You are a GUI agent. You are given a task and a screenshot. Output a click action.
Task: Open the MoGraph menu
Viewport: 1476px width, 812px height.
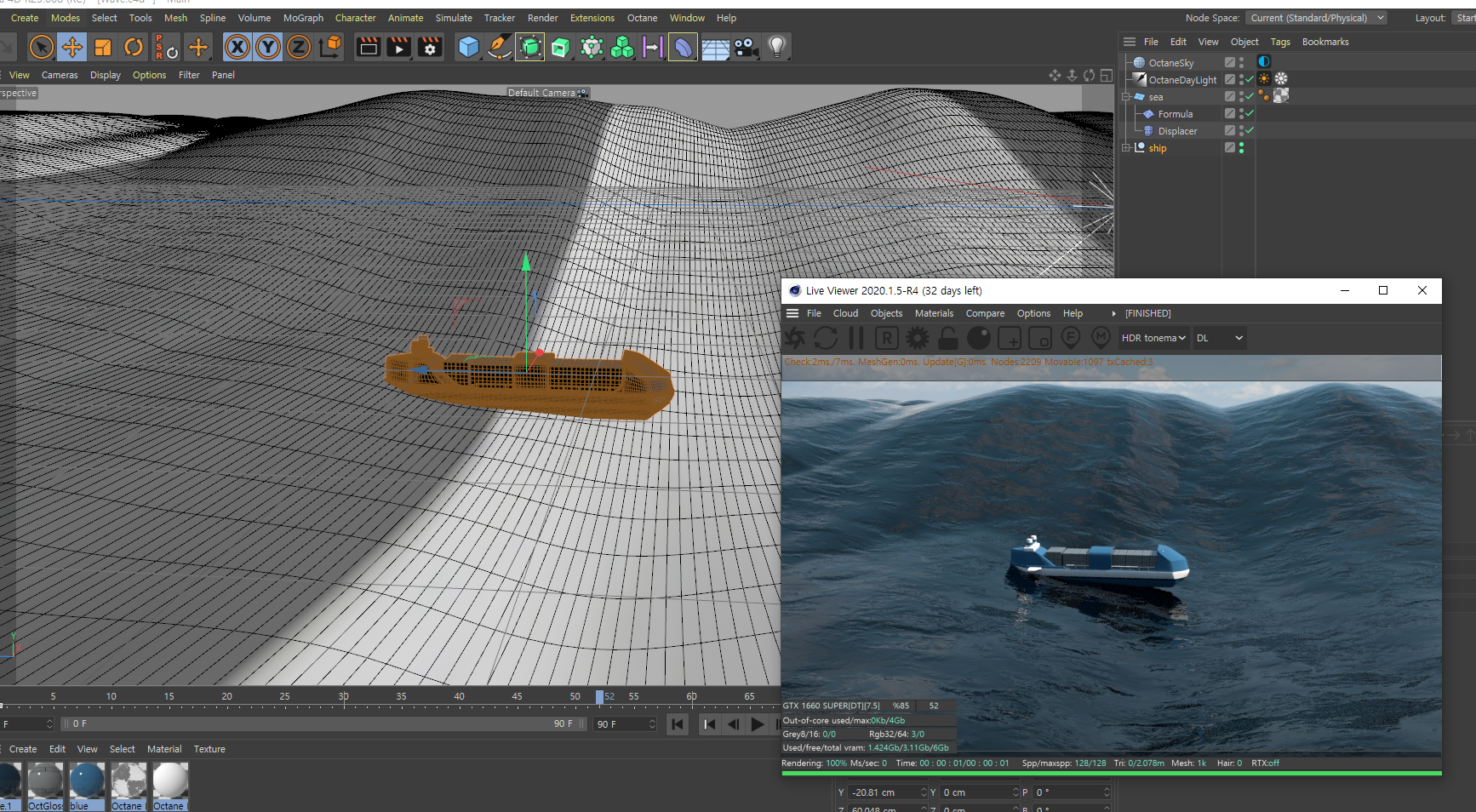click(303, 18)
